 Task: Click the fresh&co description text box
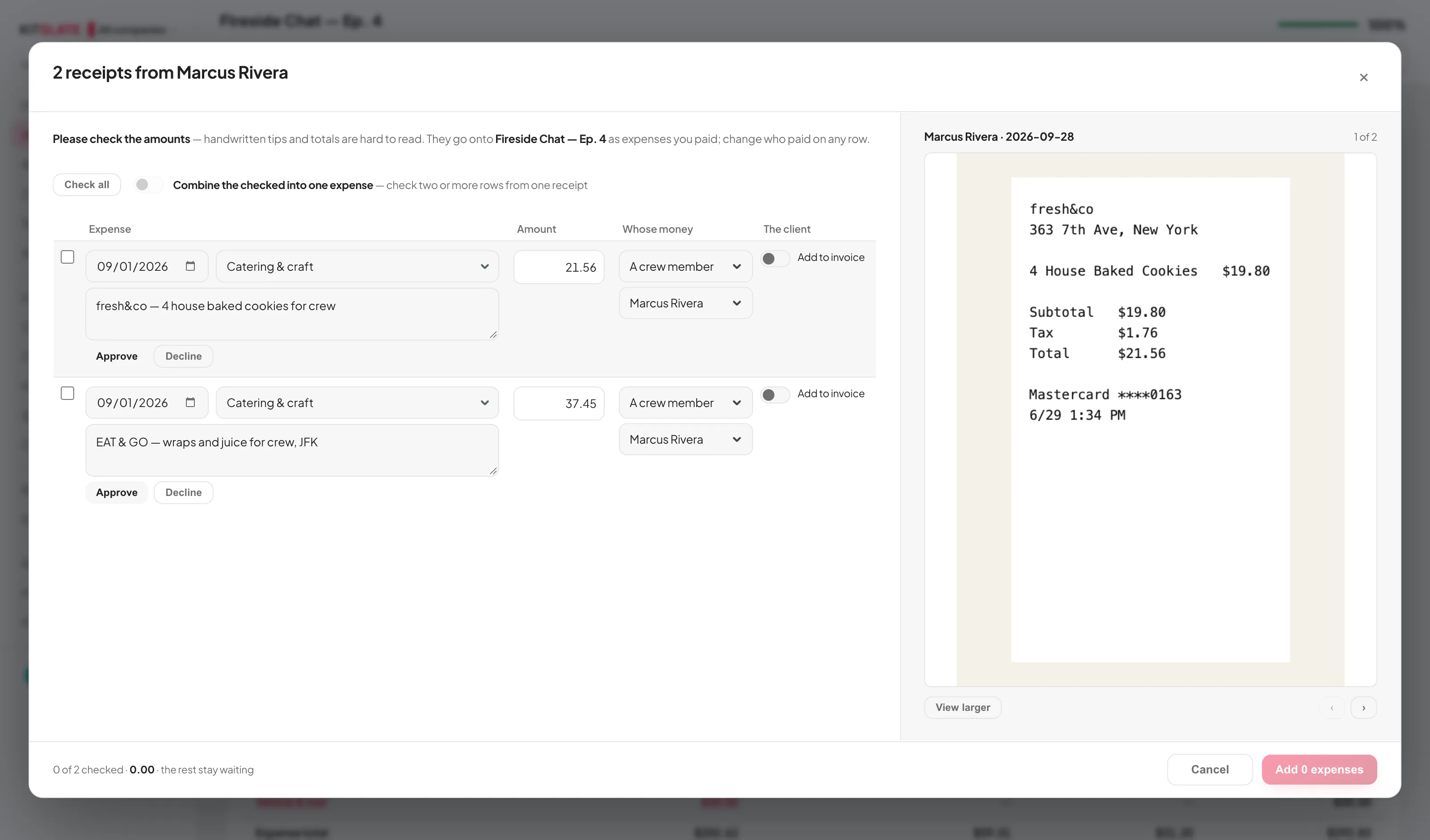pyautogui.click(x=292, y=314)
